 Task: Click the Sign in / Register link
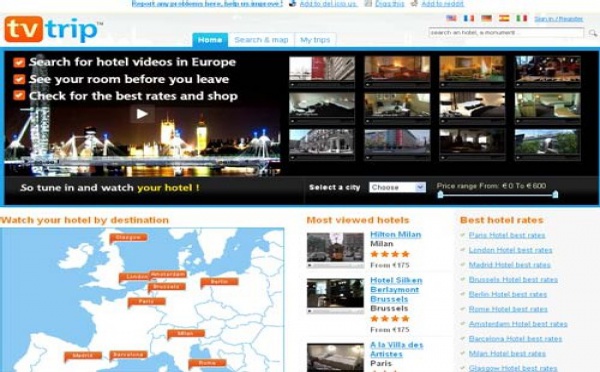pyautogui.click(x=559, y=19)
